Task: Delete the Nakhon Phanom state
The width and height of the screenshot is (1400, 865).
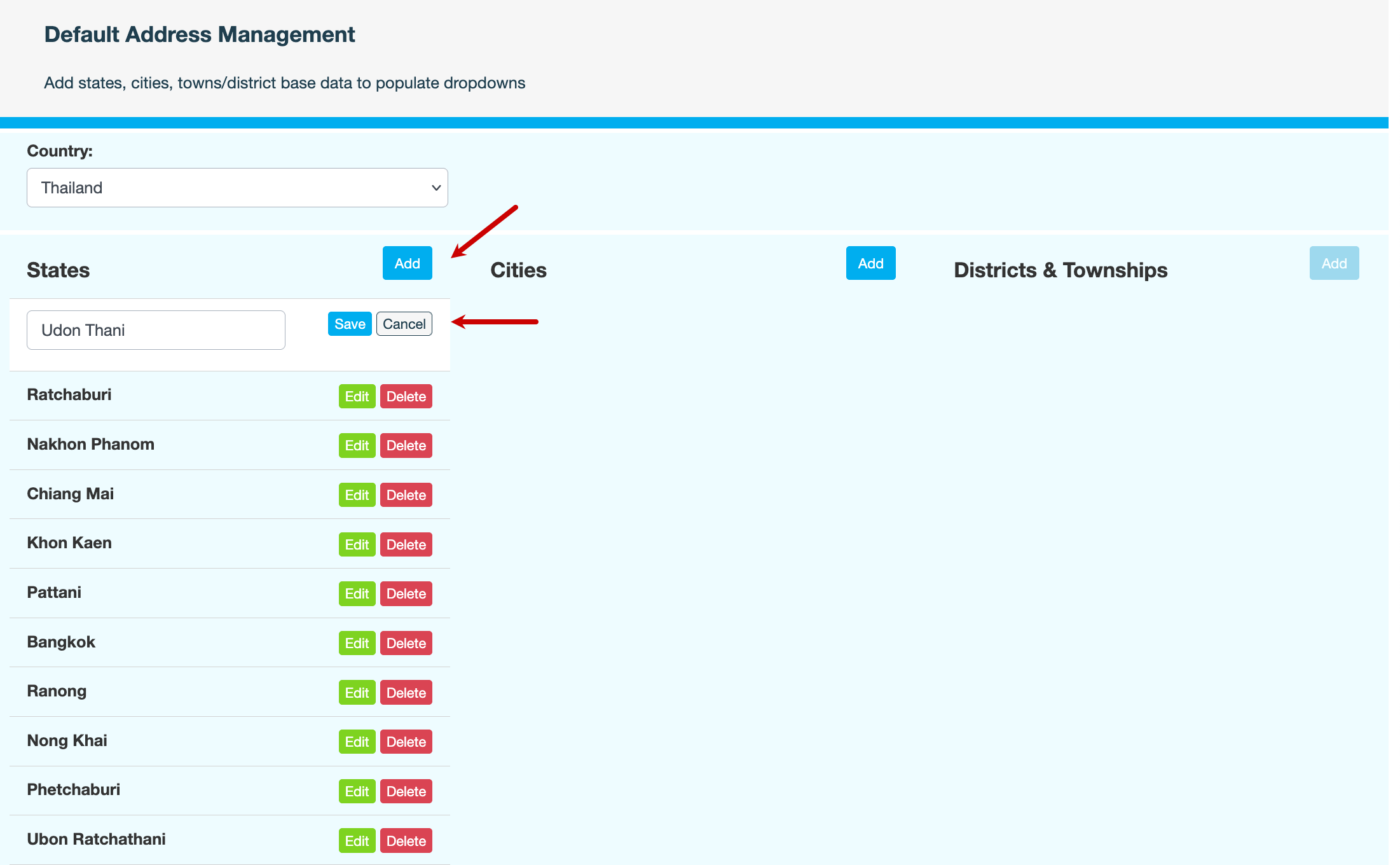Action: point(406,445)
